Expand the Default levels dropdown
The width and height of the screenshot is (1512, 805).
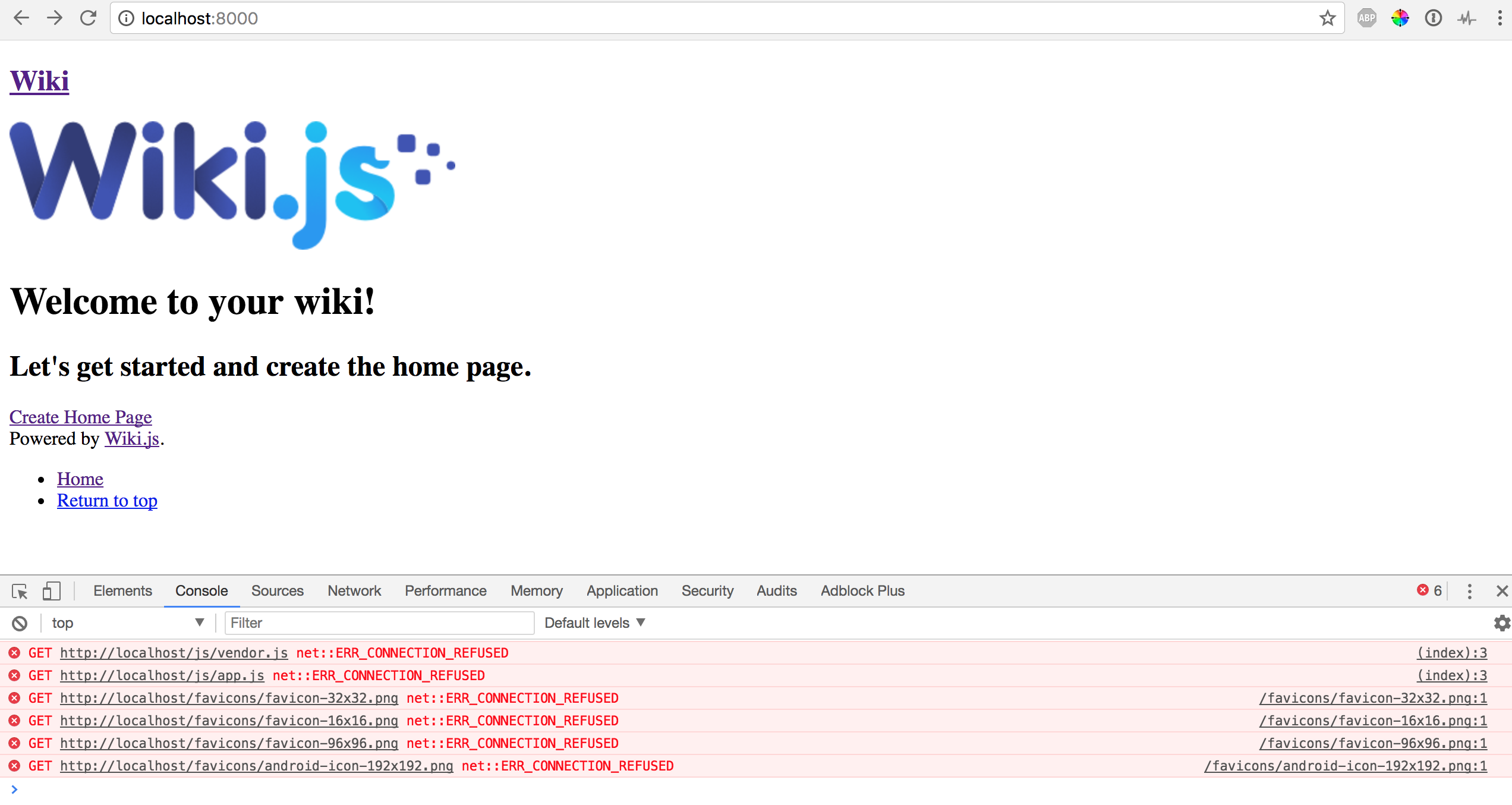[594, 623]
